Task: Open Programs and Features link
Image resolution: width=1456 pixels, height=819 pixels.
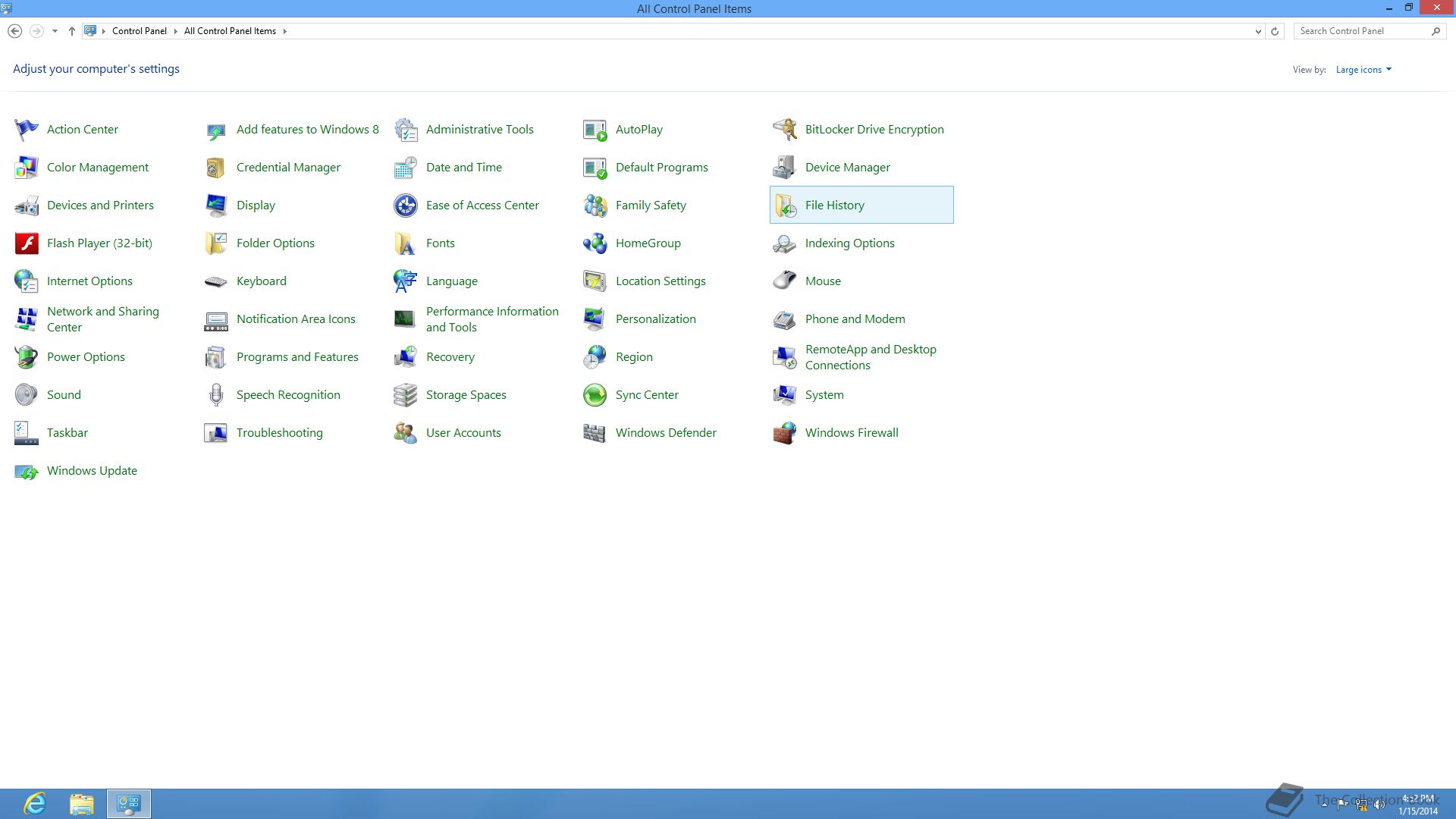Action: coord(297,357)
